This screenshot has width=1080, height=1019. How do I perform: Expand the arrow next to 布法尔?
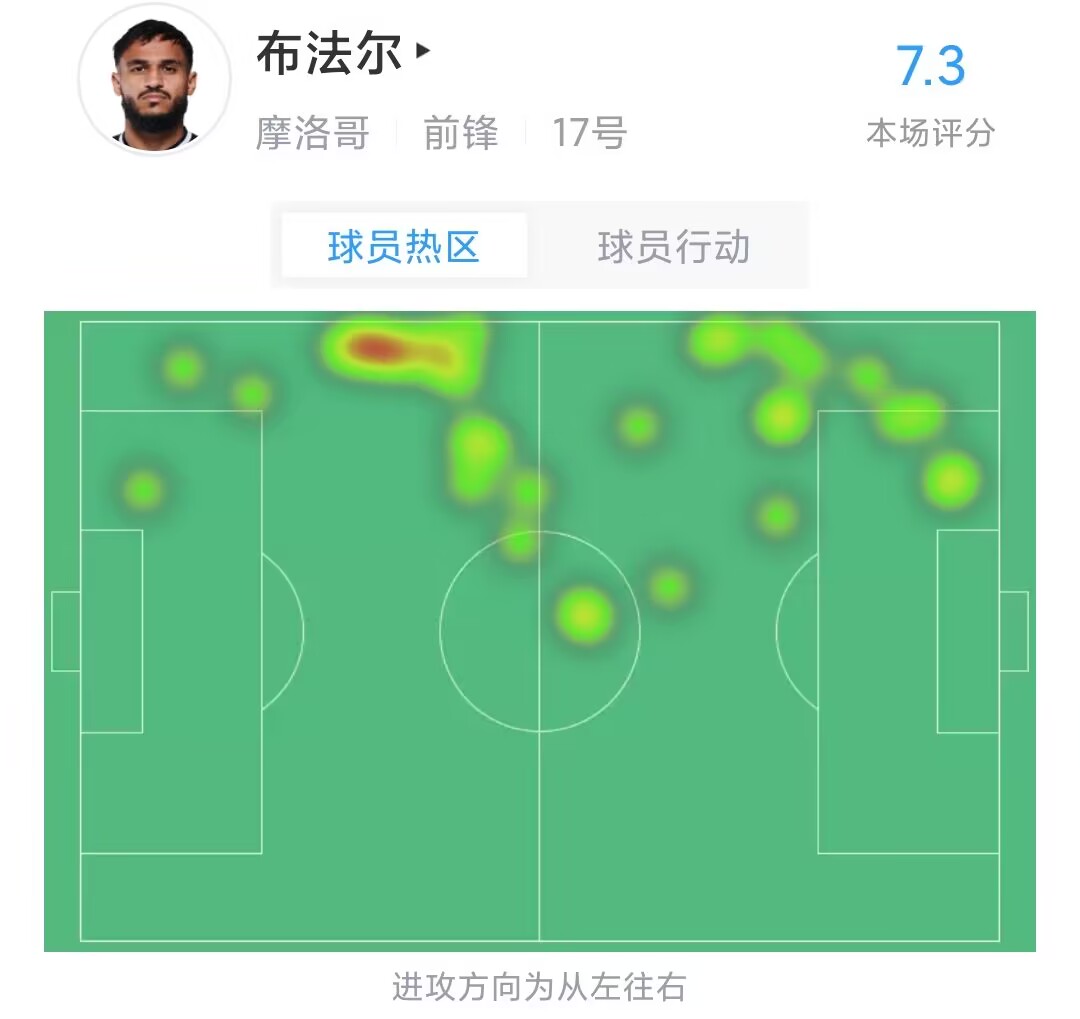click(423, 50)
